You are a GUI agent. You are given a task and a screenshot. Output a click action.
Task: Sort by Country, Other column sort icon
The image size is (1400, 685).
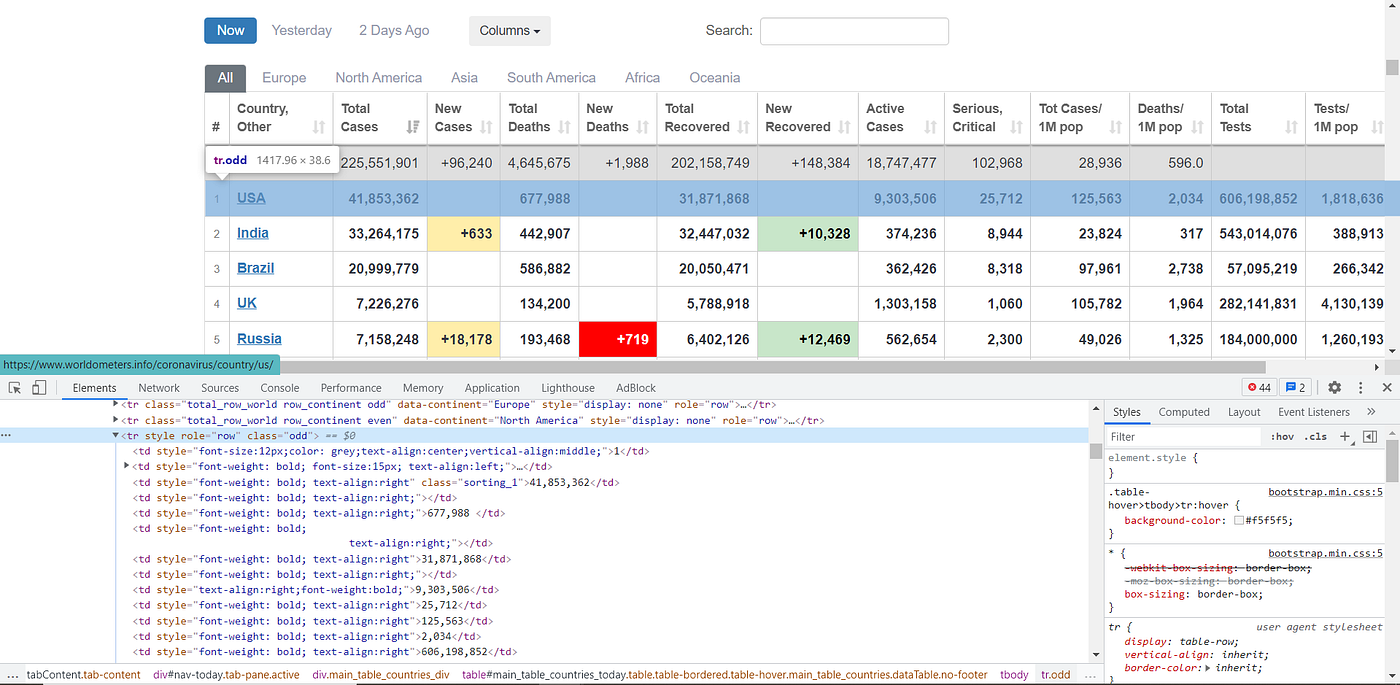pos(319,127)
